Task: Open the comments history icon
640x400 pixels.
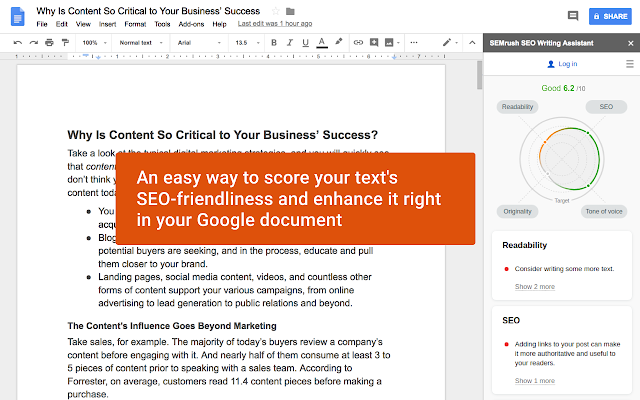Action: [x=573, y=16]
